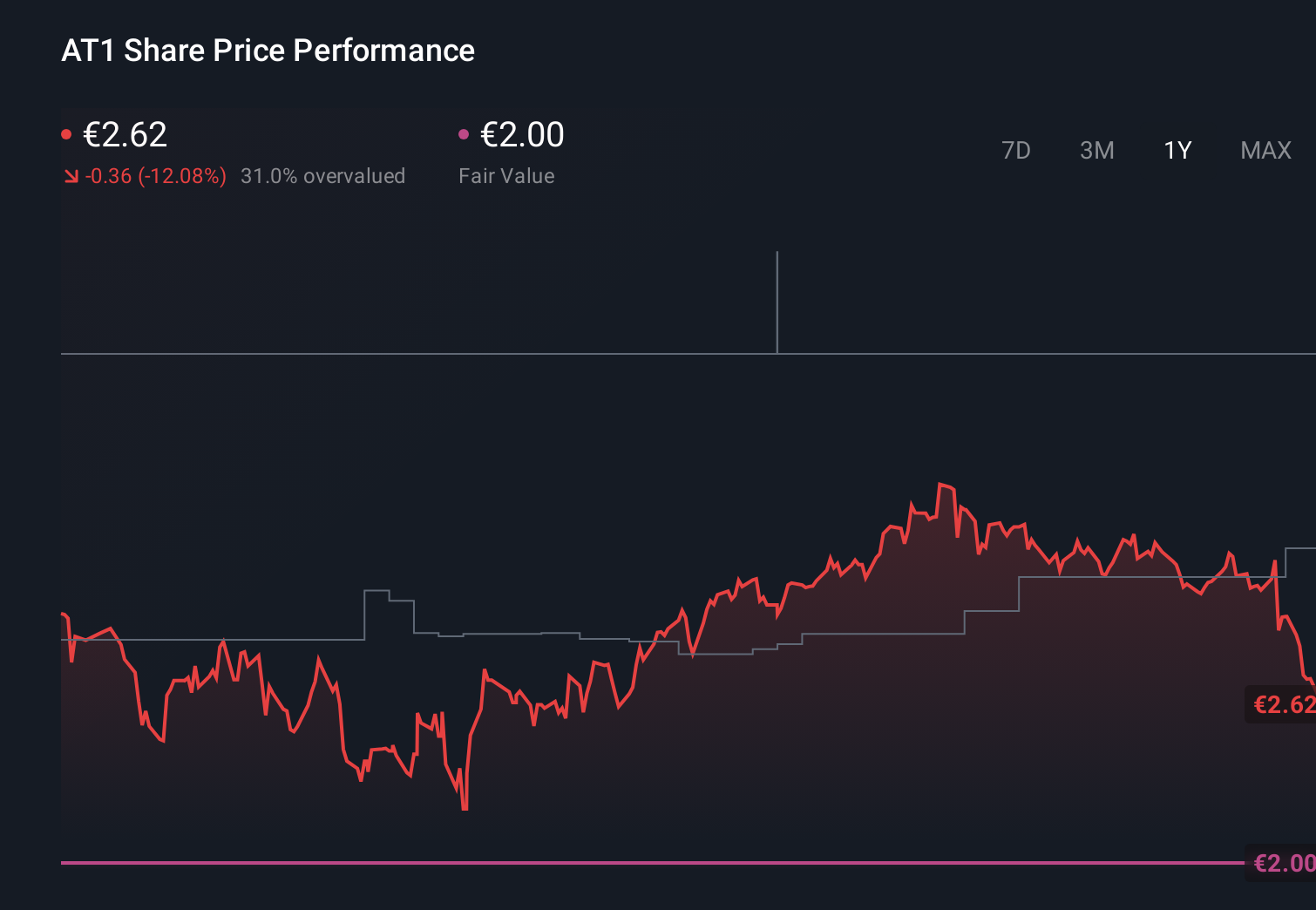Screen dimensions: 1316x910
Task: Click the AT1 Share Price Performance title
Action: (268, 51)
